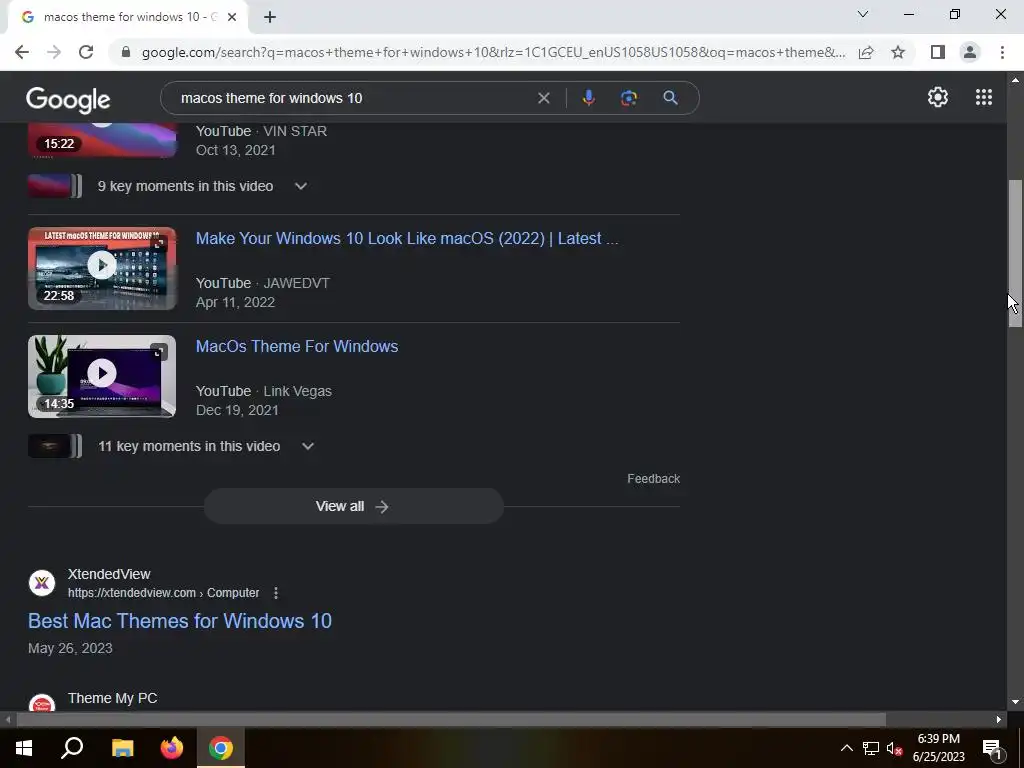This screenshot has height=768, width=1024.
Task: Open the Chrome three-dot menu
Action: pyautogui.click(x=1002, y=52)
